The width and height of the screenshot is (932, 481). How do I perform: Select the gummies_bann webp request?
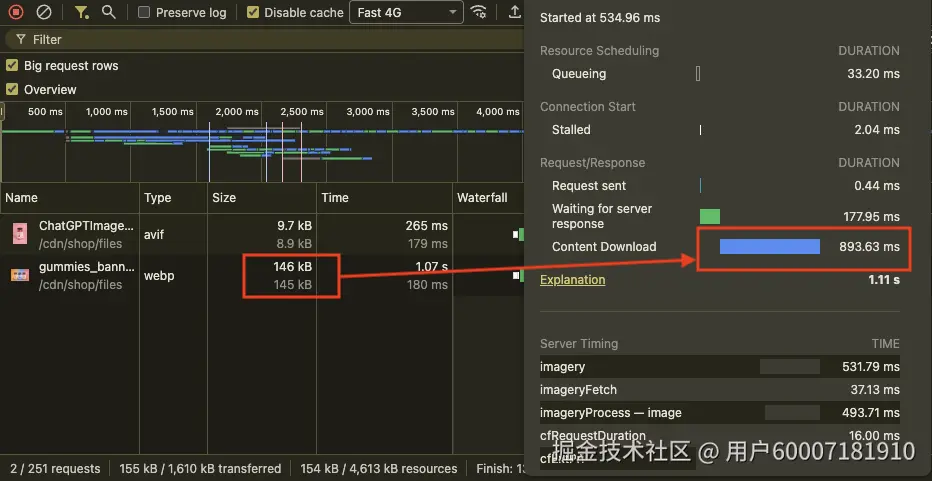262,276
